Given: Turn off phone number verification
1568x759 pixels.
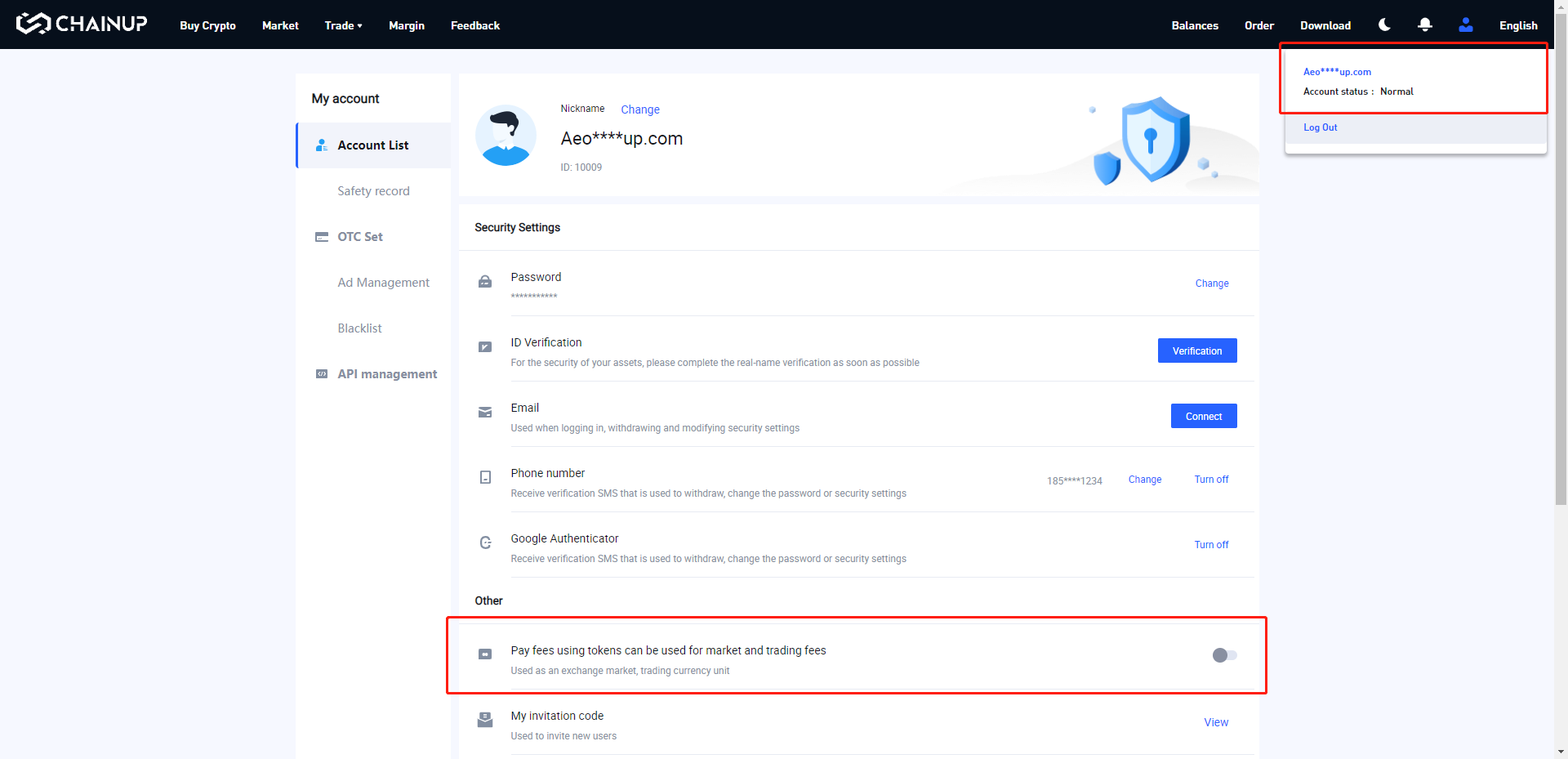Looking at the screenshot, I should click(1211, 480).
